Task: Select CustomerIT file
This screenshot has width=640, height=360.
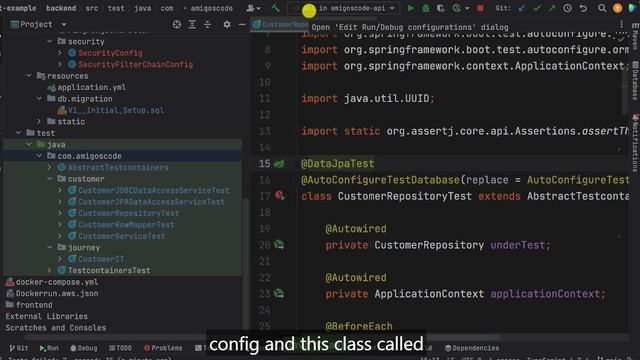Action: point(101,258)
